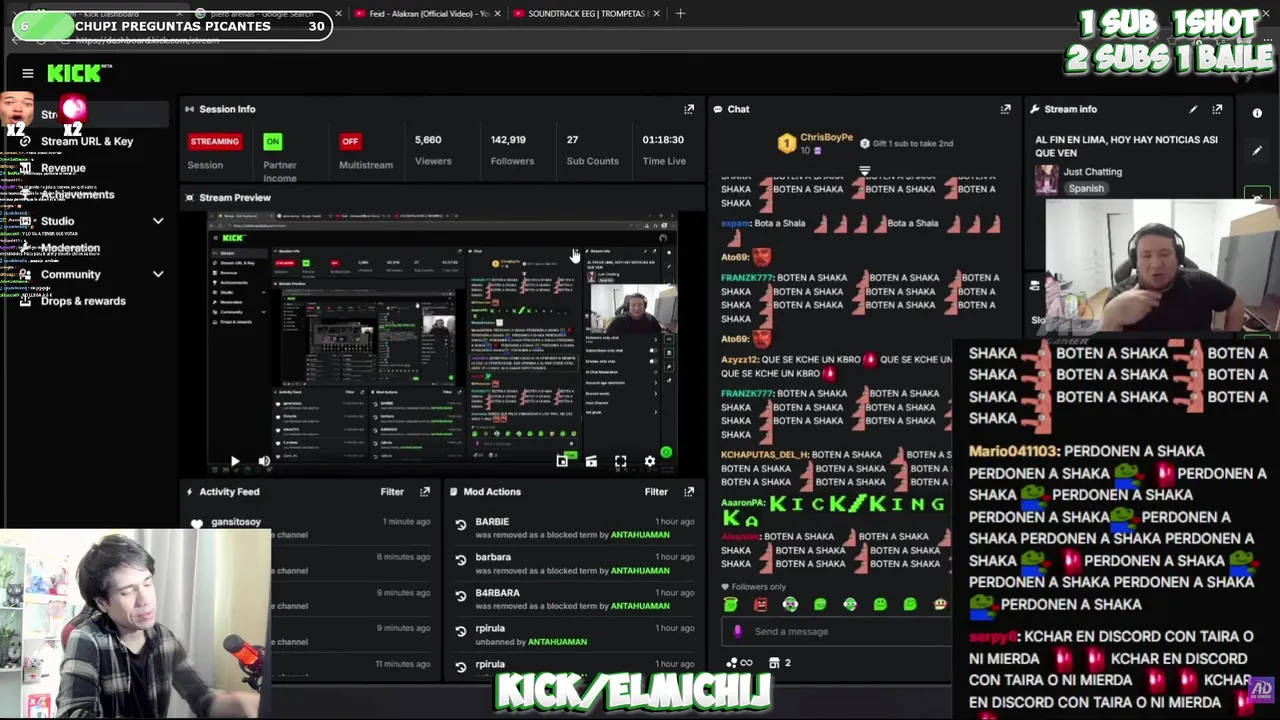The width and height of the screenshot is (1280, 720).
Task: Expand the Studio sidebar section
Action: [x=158, y=221]
